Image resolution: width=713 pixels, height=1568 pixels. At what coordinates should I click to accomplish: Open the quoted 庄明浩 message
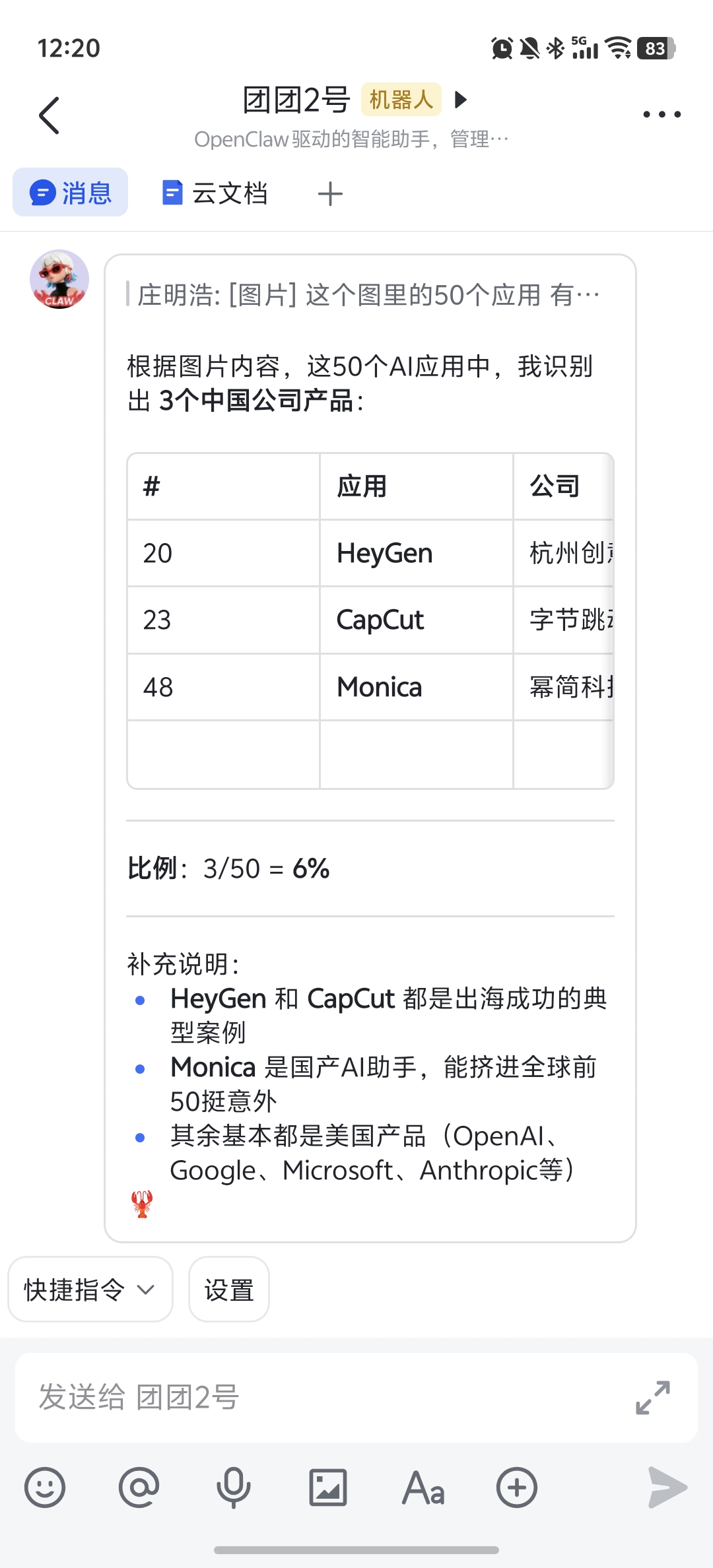pyautogui.click(x=367, y=294)
